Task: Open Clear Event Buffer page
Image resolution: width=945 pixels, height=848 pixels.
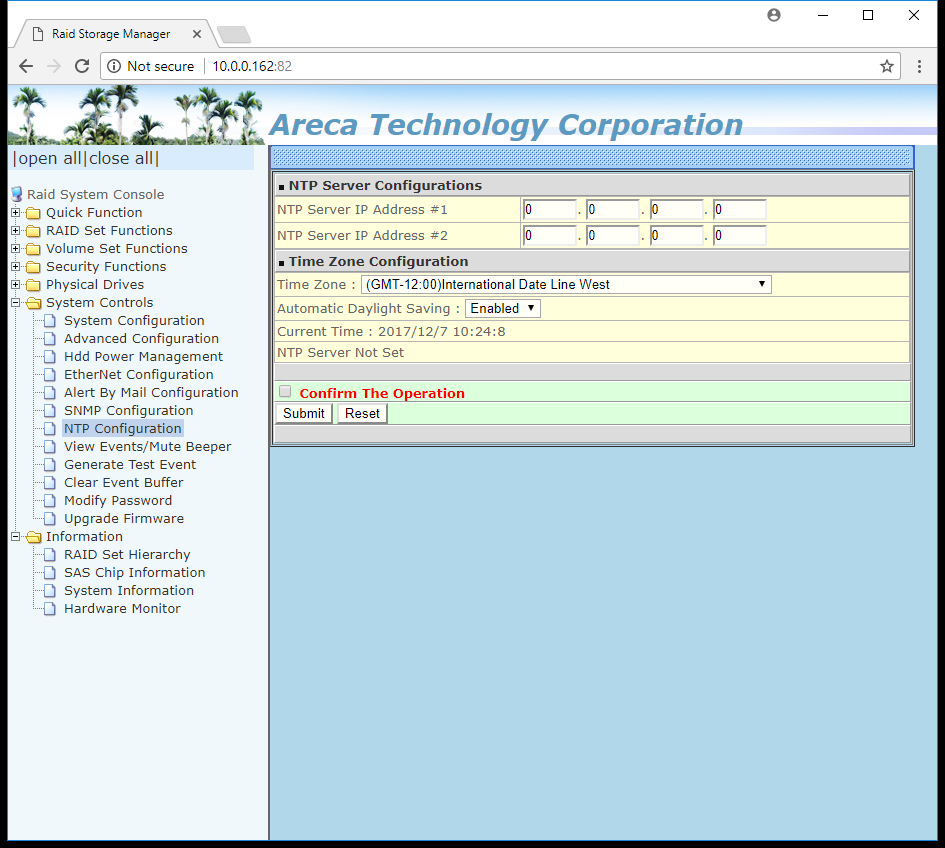Action: click(x=124, y=483)
